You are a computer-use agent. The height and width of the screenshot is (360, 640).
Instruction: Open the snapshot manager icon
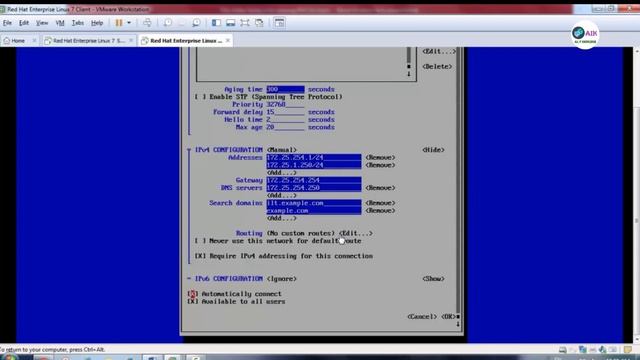(x=196, y=23)
